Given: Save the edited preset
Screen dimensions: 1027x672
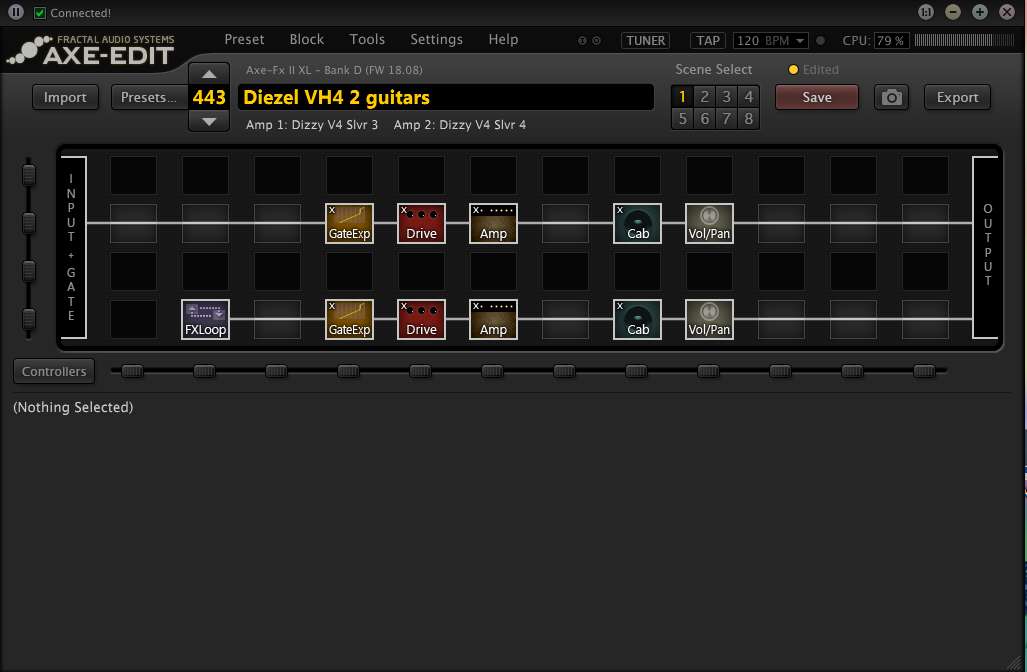Looking at the screenshot, I should pyautogui.click(x=817, y=97).
